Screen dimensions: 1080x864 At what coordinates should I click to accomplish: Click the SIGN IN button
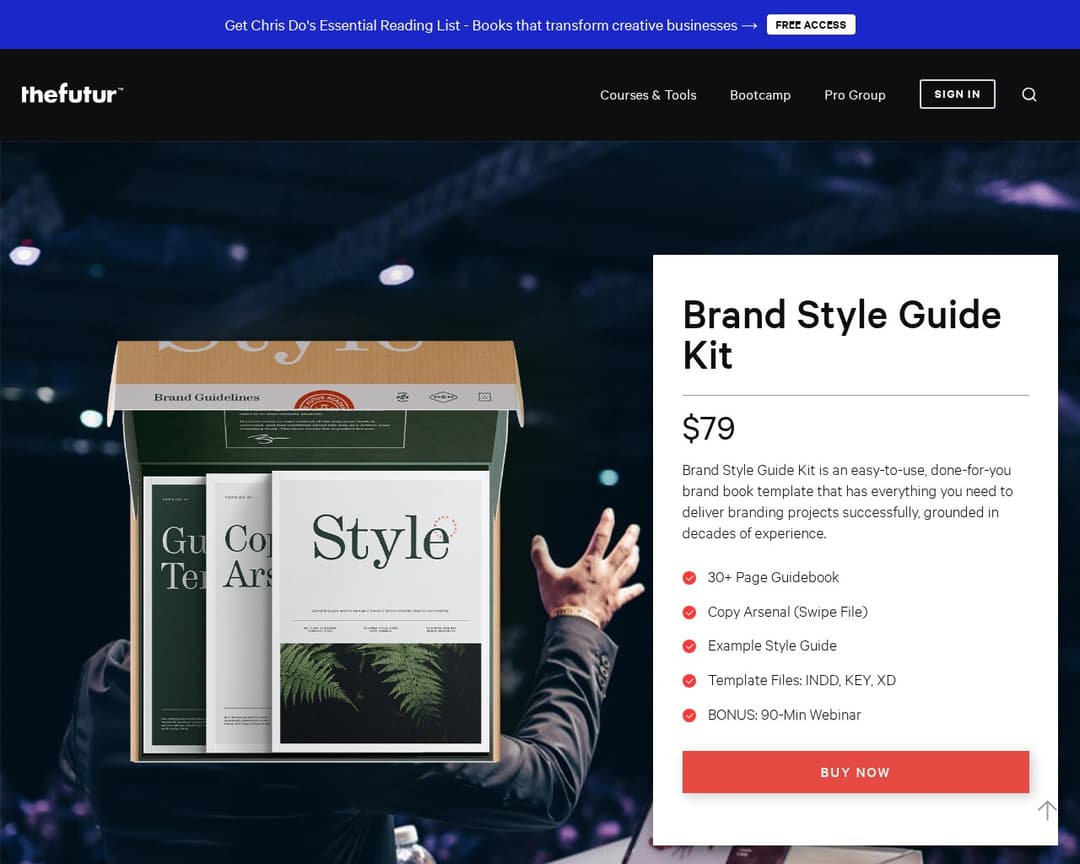pos(957,93)
